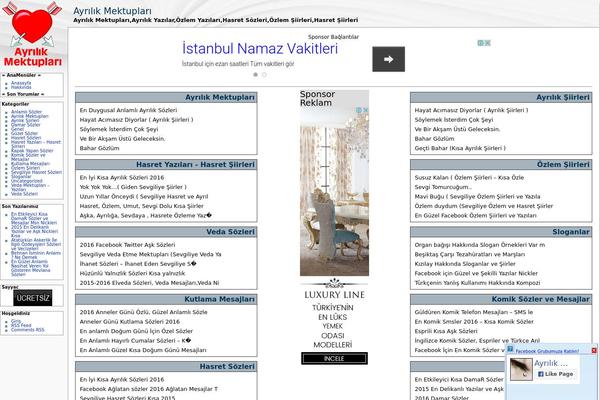Open Anneler Günü Kutlama Sözleri 2016 post
600x400 pixels.
point(129,322)
